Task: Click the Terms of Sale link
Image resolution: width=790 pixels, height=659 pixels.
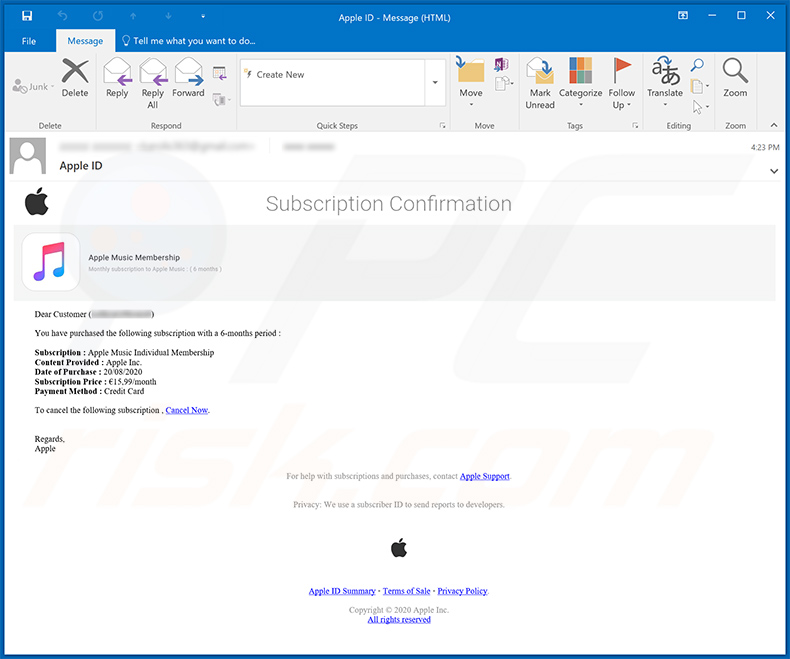Action: click(407, 591)
